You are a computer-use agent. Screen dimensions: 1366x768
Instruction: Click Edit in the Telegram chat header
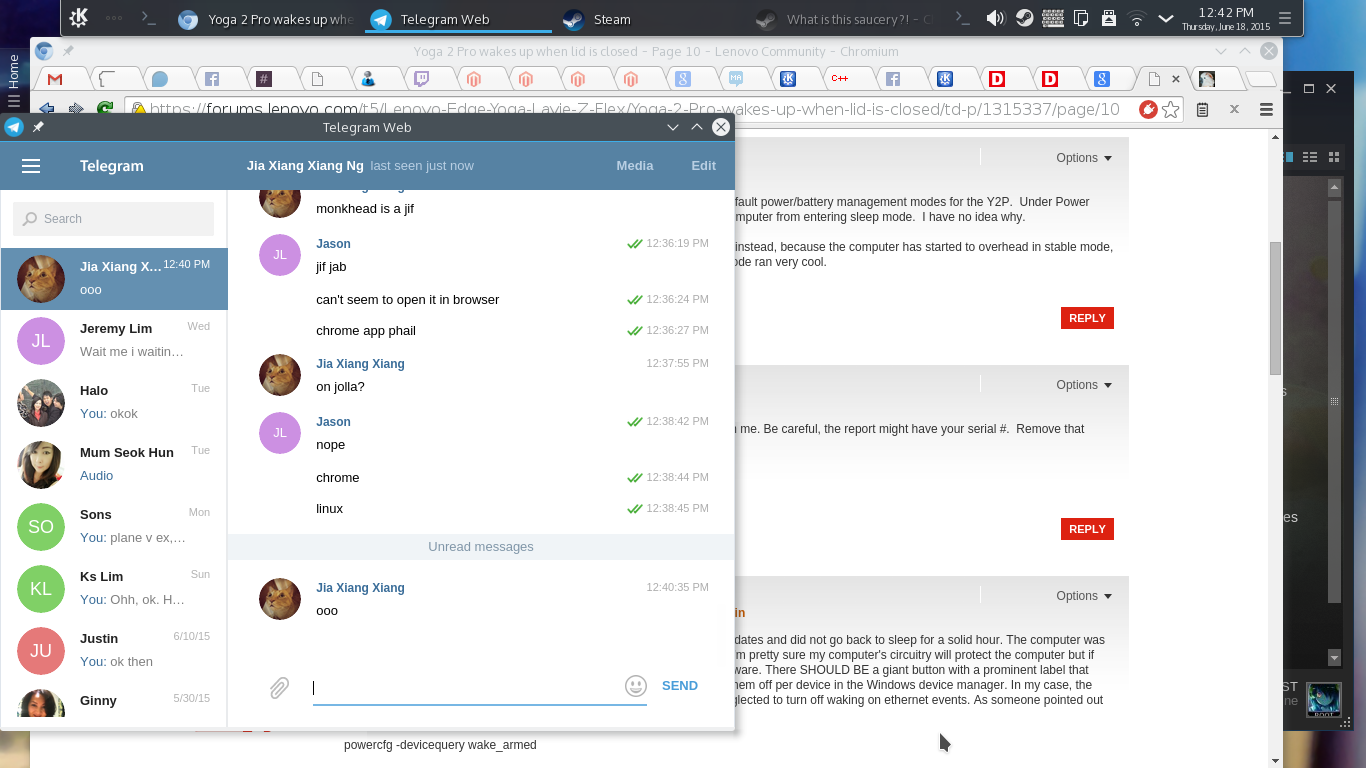703,166
